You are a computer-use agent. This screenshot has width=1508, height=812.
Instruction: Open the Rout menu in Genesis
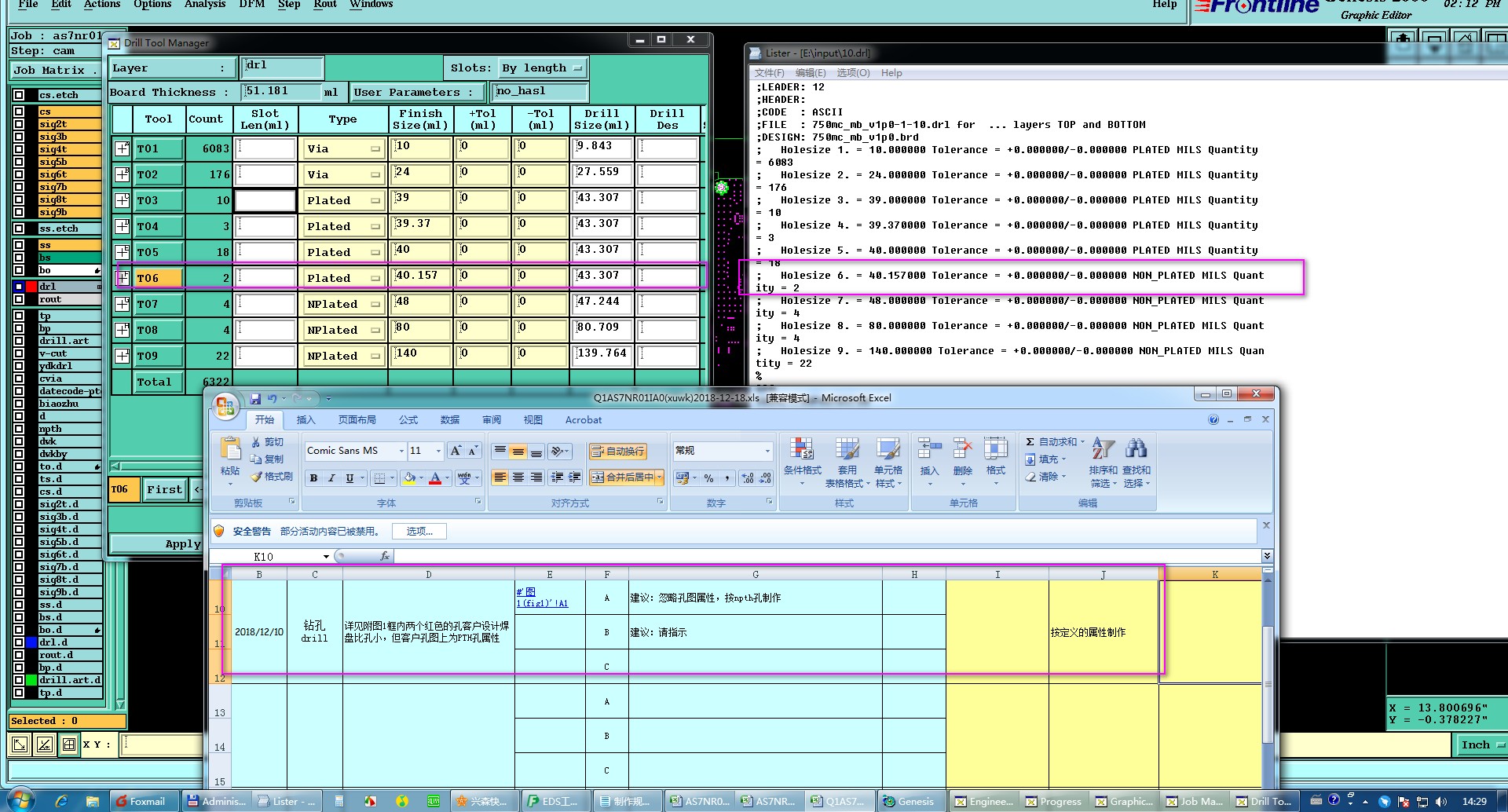[325, 4]
